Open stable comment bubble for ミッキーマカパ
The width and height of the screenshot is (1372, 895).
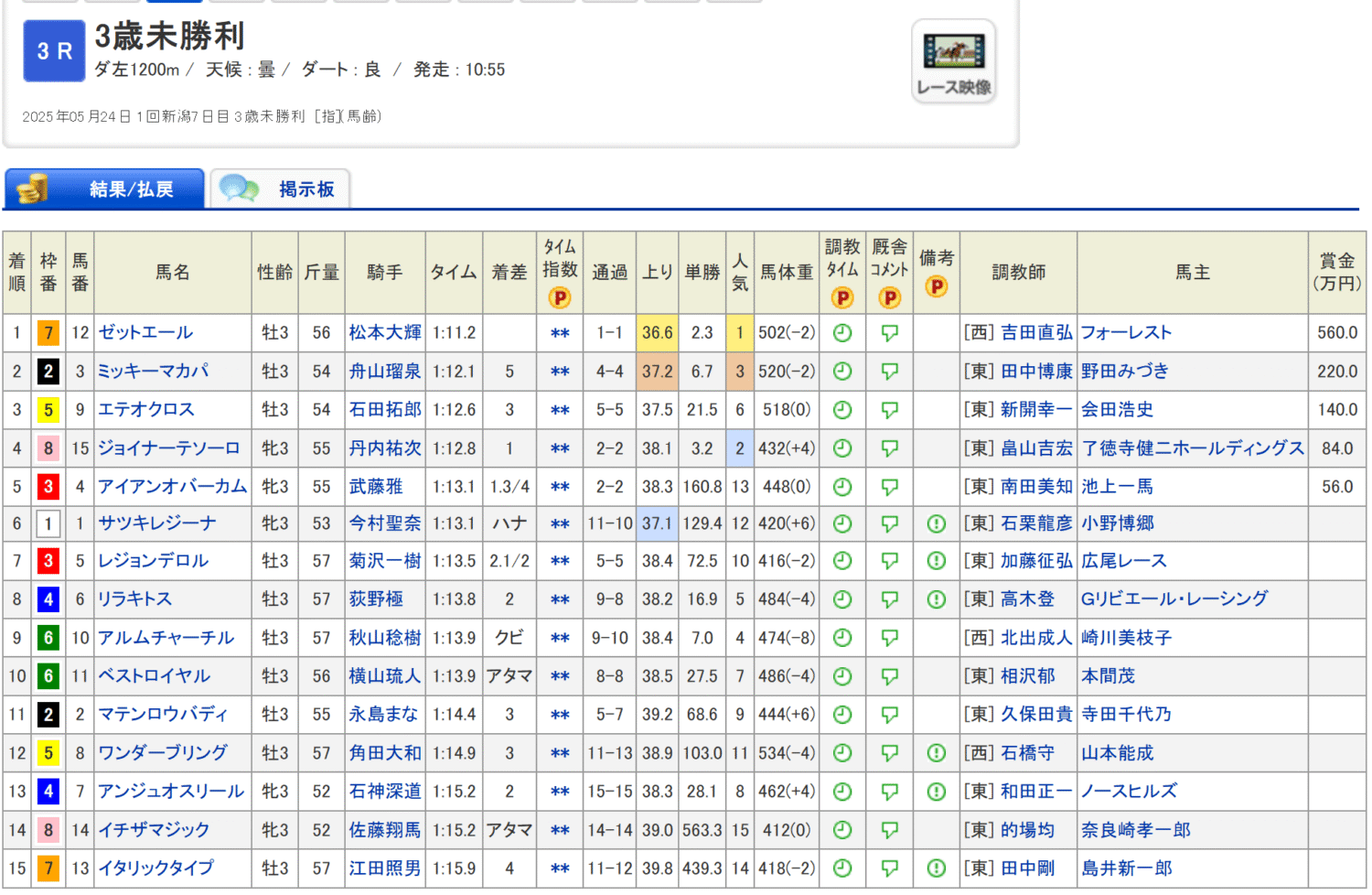(889, 372)
